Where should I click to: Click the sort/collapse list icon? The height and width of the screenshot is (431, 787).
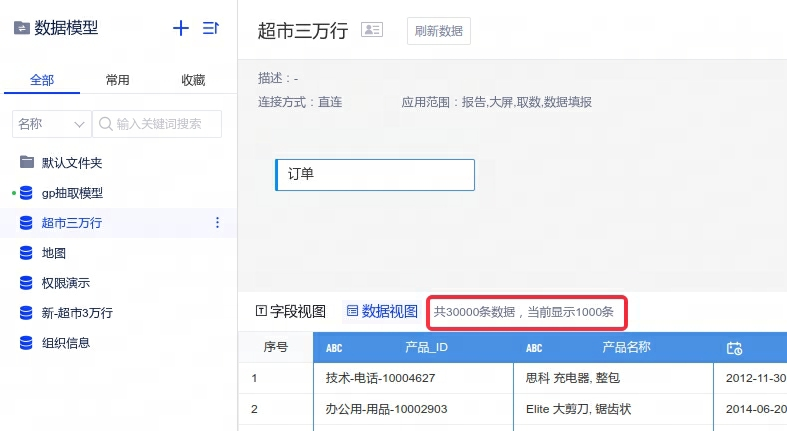coord(211,29)
